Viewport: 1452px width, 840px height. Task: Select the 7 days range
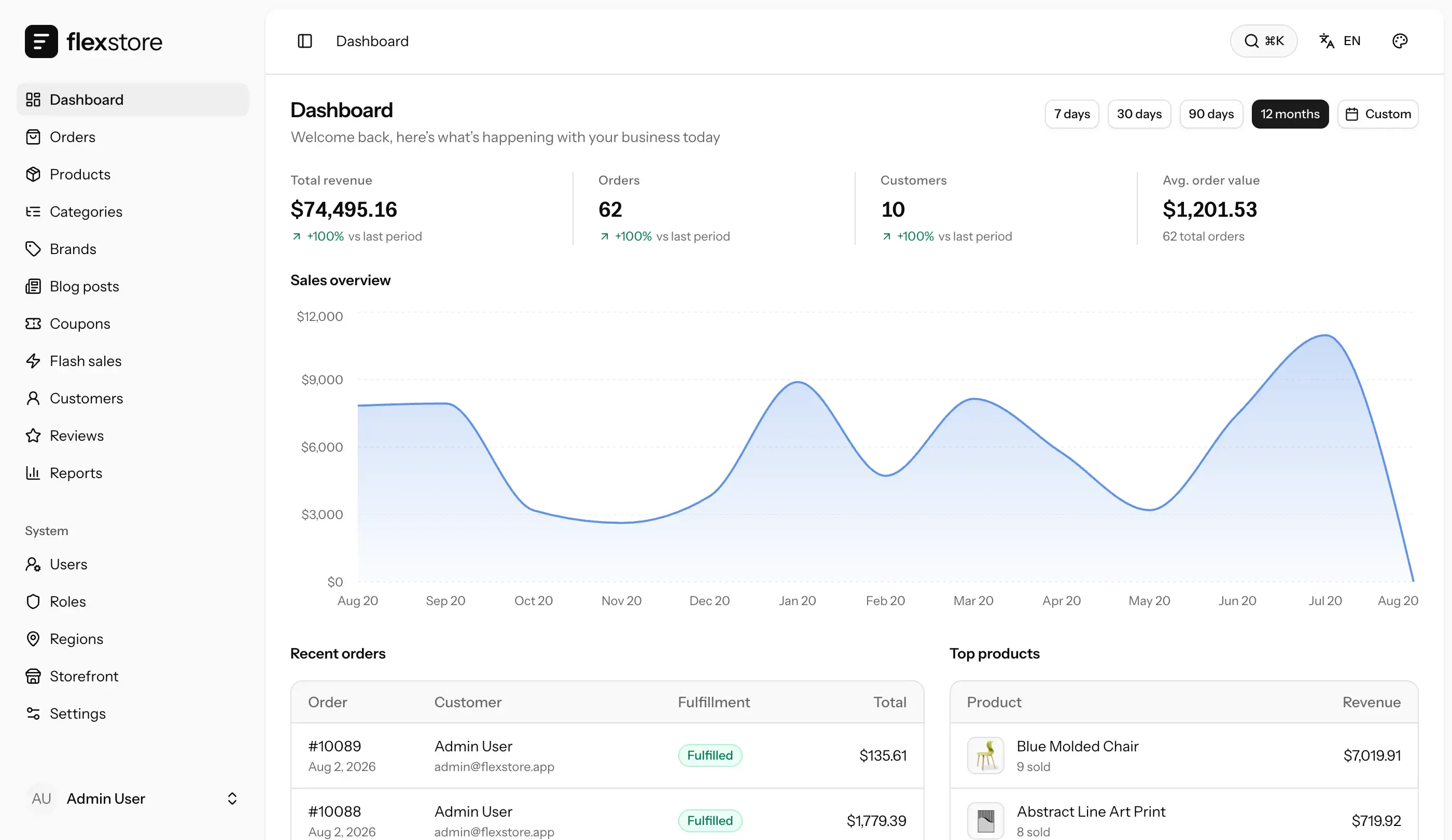(x=1072, y=114)
